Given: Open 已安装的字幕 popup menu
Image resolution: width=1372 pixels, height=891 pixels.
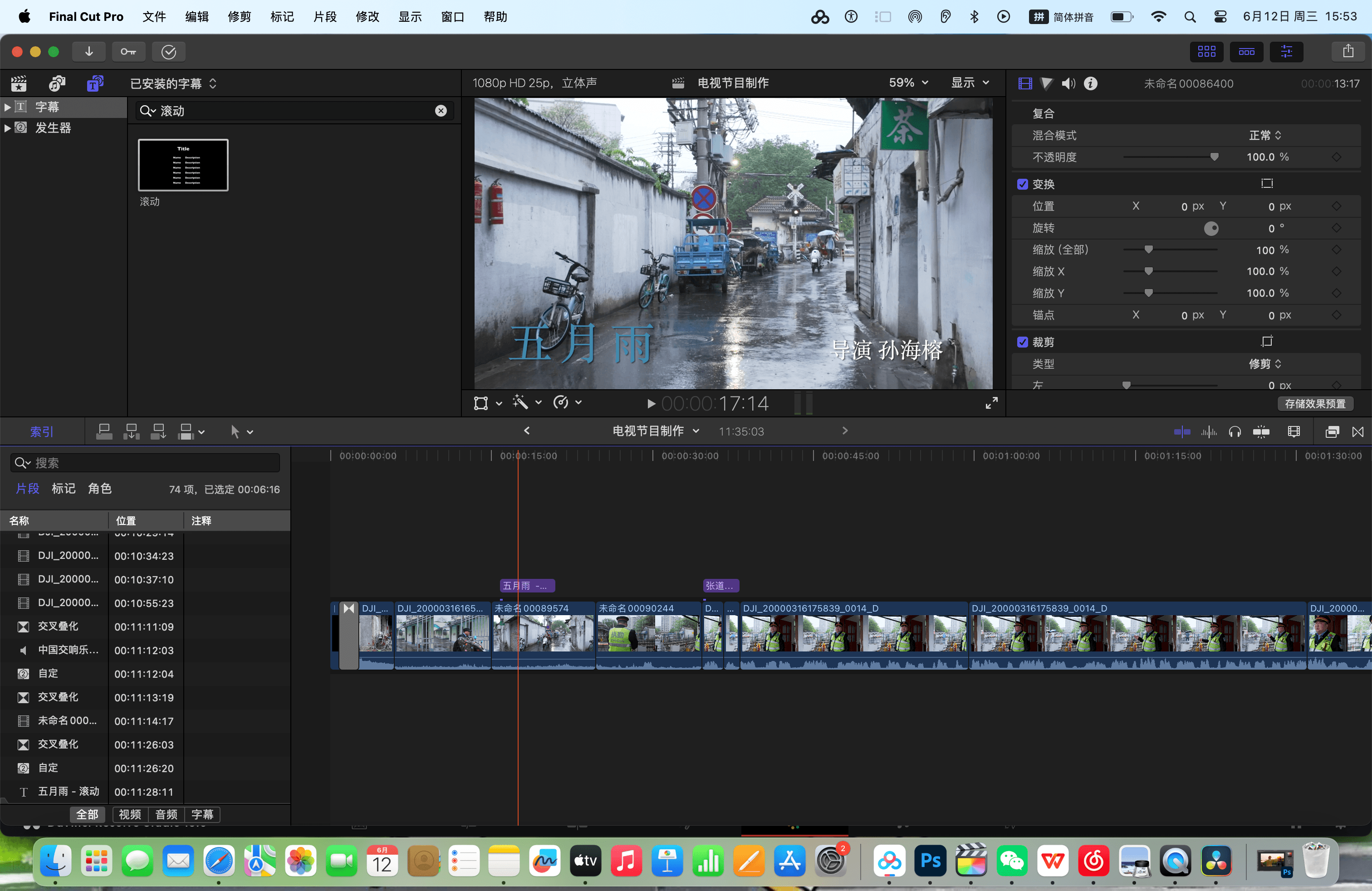Looking at the screenshot, I should coord(173,84).
